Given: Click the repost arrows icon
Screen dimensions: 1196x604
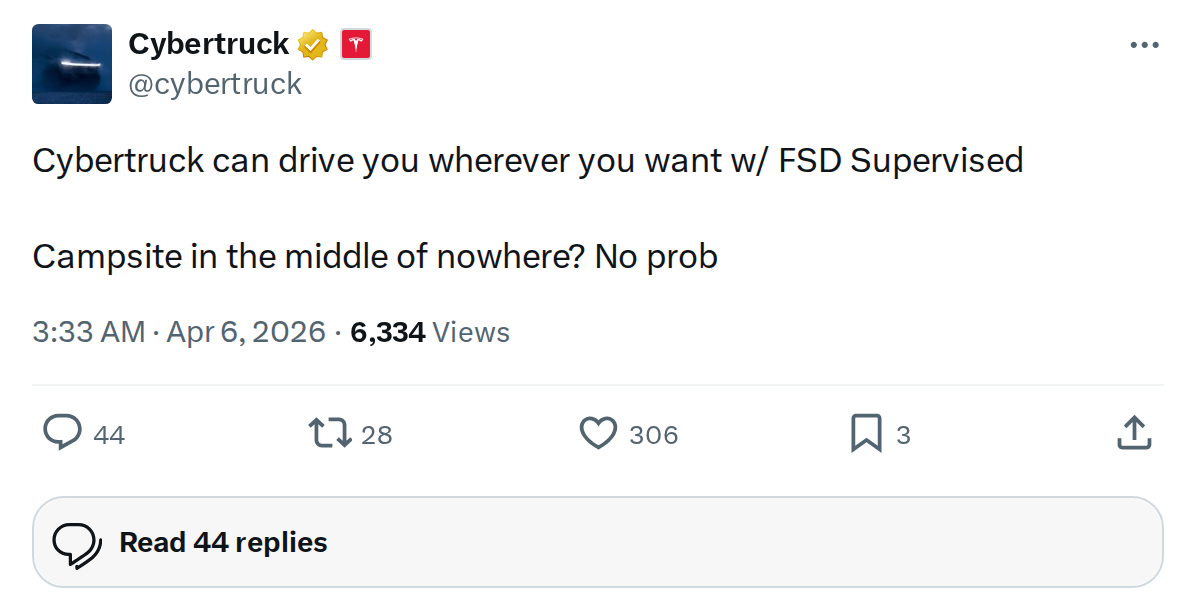Looking at the screenshot, I should [x=330, y=433].
